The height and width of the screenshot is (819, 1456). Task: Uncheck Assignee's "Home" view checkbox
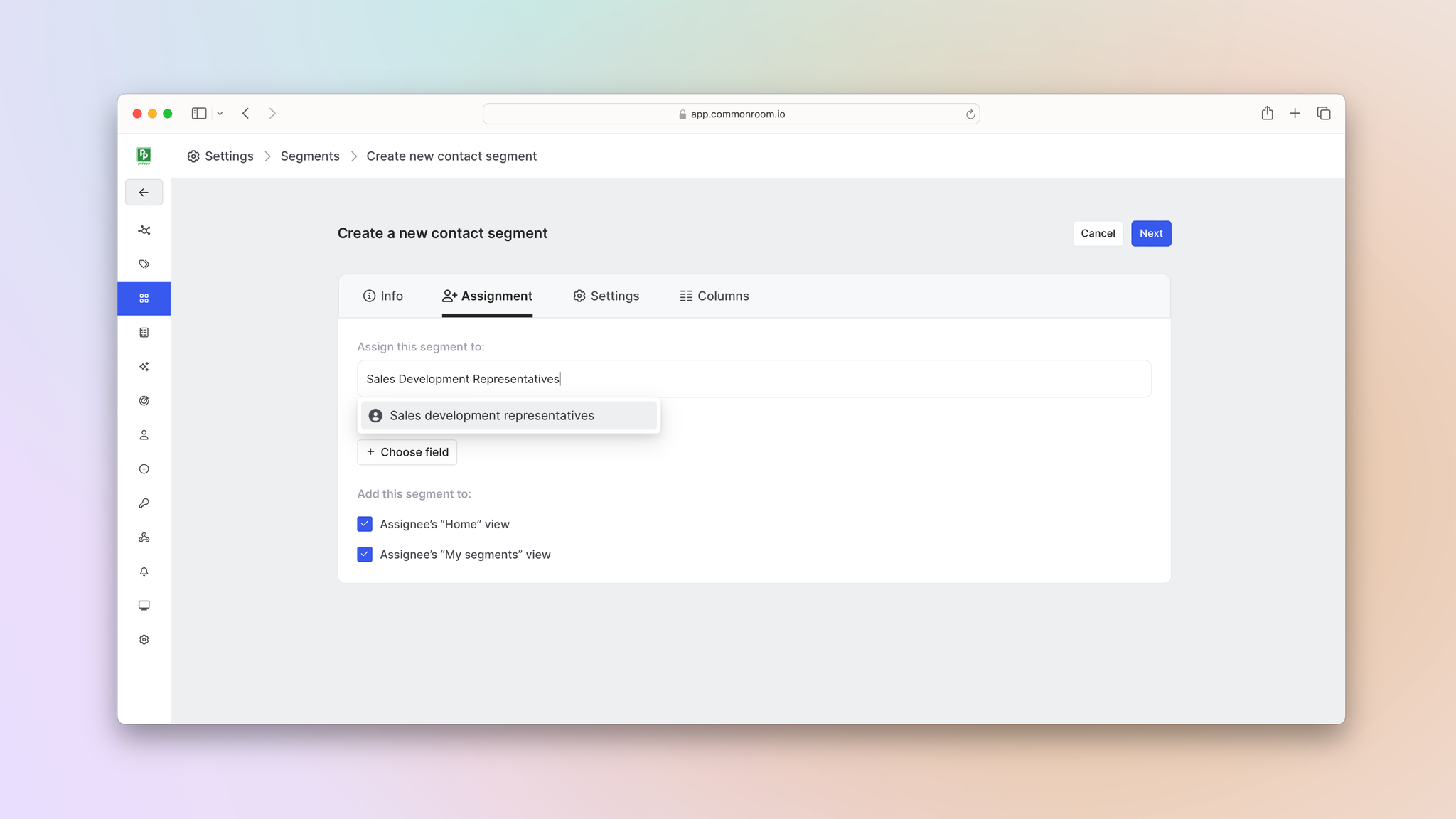(365, 524)
